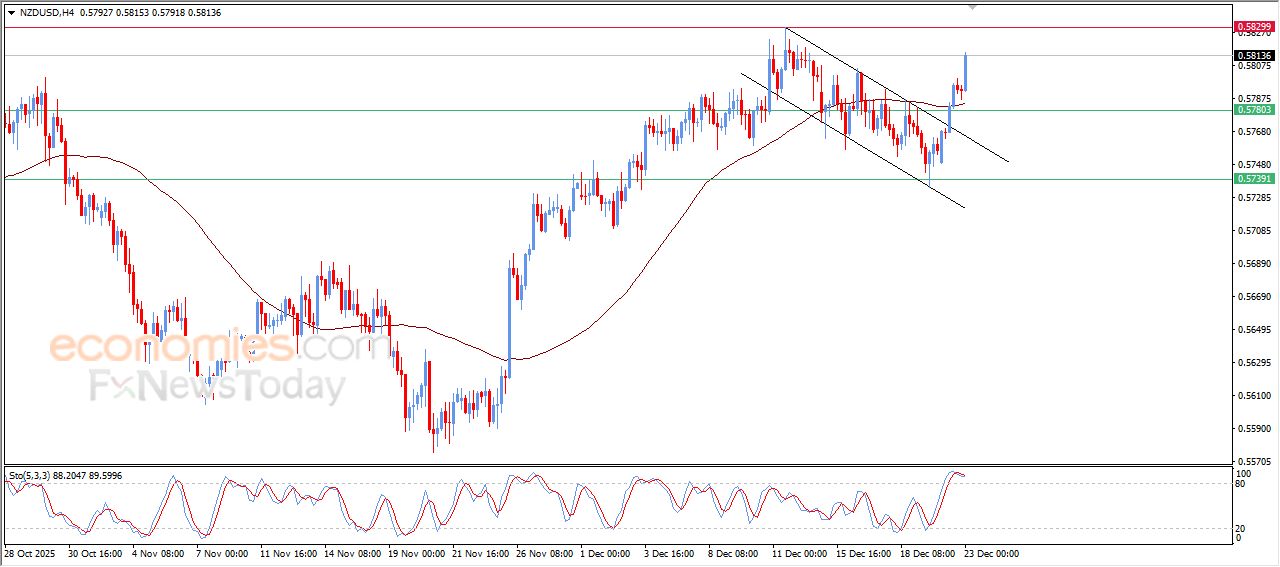
Task: Click the green 0.57803 level label
Action: [x=1253, y=110]
